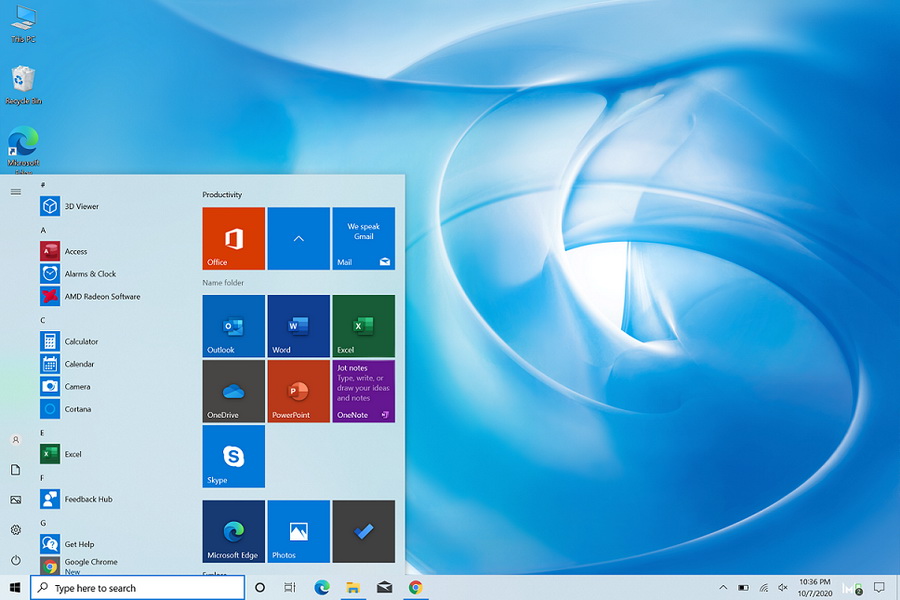
Task: Open 3D Viewer from the app list
Action: click(81, 206)
